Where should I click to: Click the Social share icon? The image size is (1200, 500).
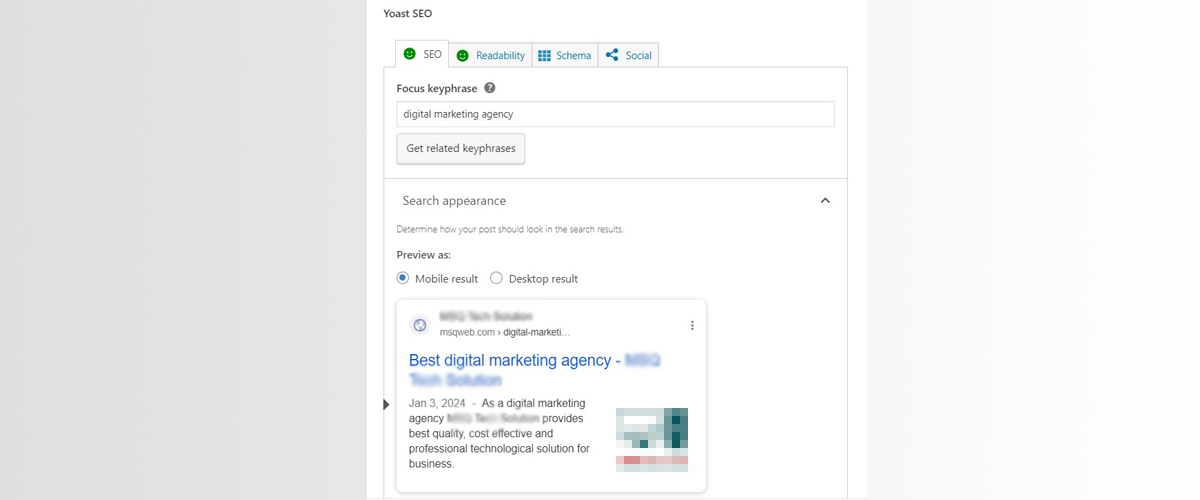(611, 56)
